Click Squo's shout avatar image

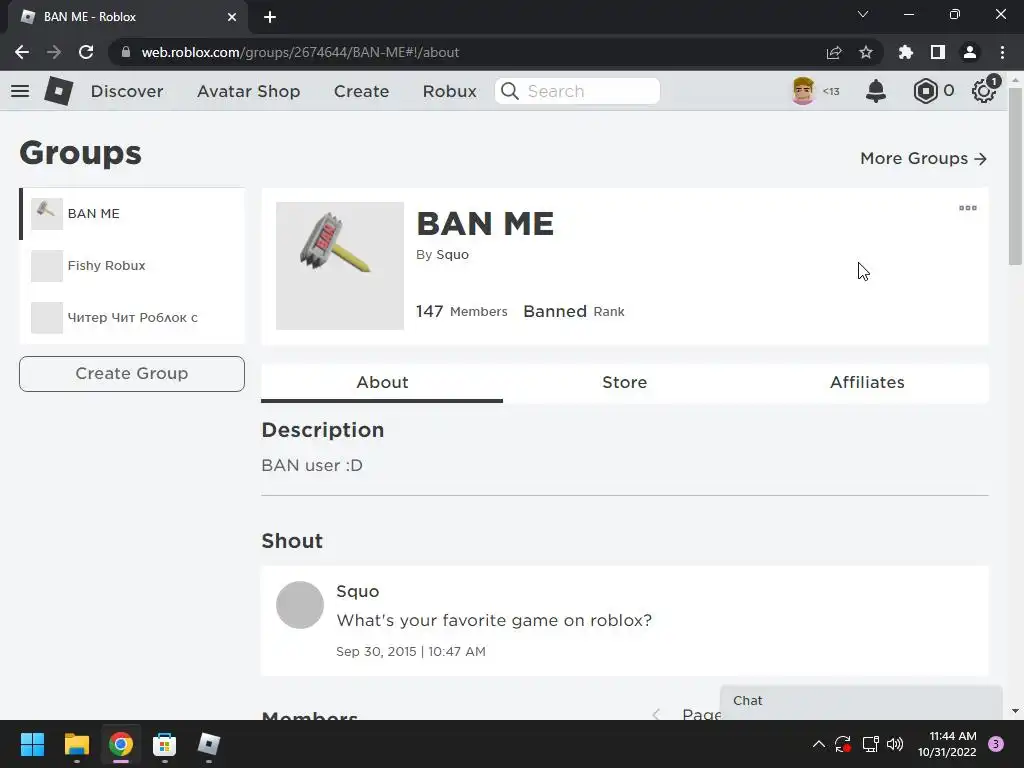point(300,605)
